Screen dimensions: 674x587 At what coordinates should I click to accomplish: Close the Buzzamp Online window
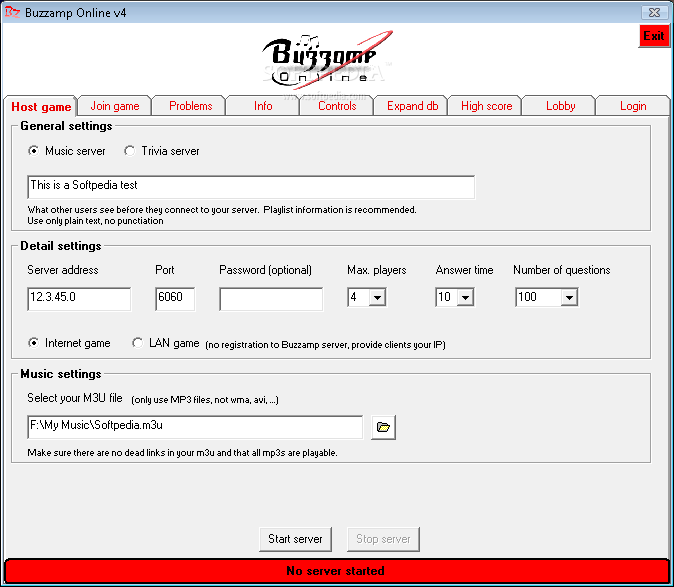[654, 12]
